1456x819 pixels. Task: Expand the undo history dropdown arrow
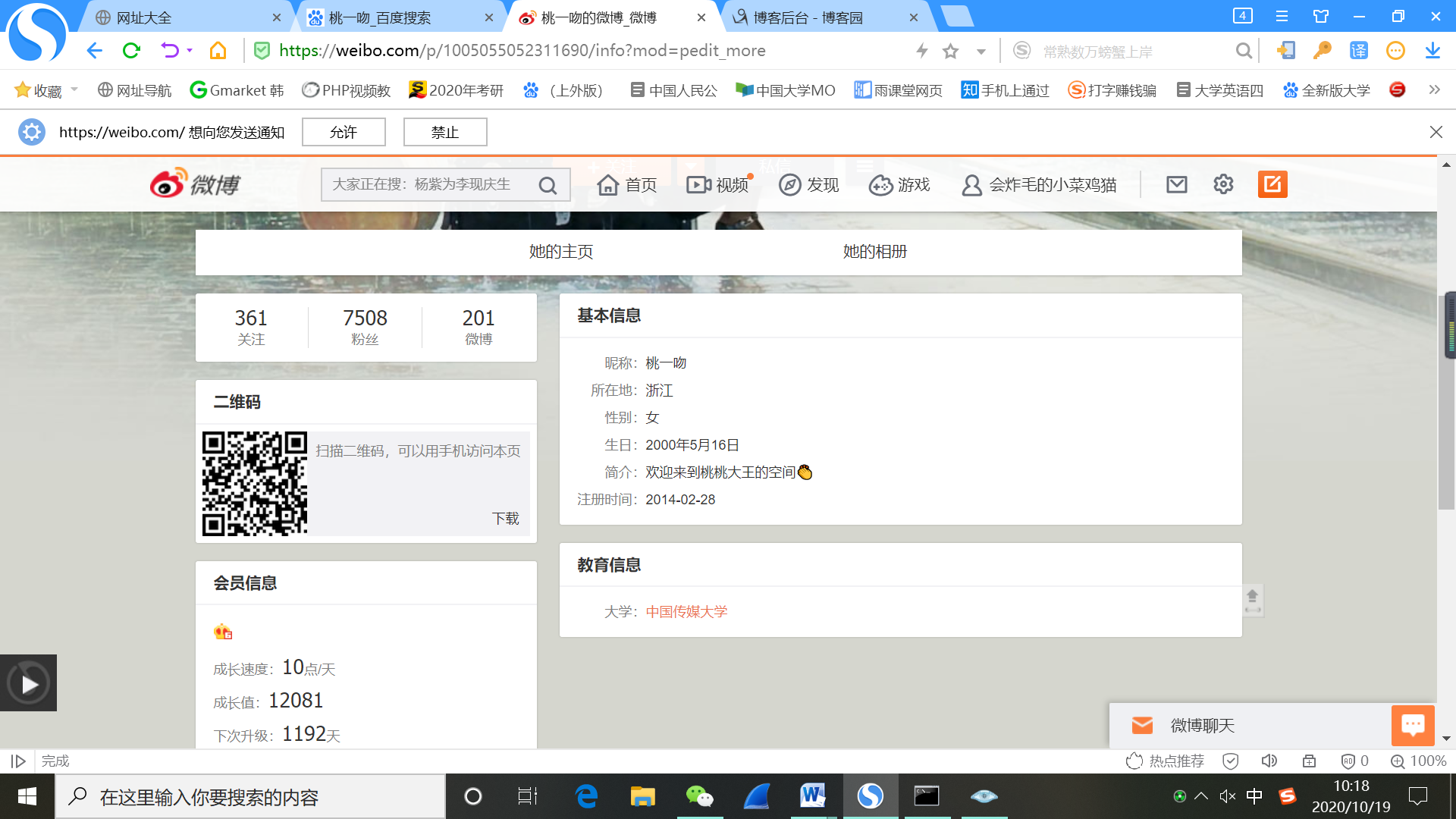point(190,51)
